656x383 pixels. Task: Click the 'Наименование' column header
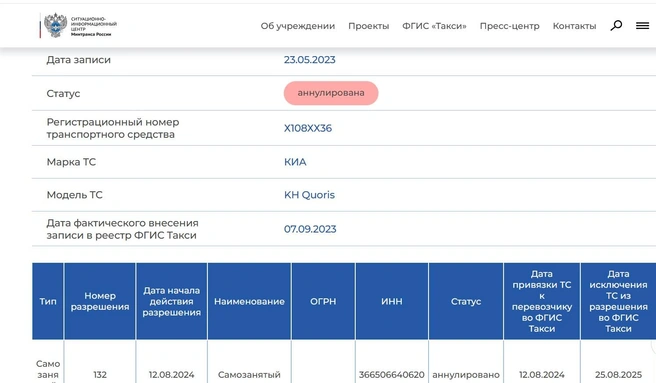click(249, 301)
